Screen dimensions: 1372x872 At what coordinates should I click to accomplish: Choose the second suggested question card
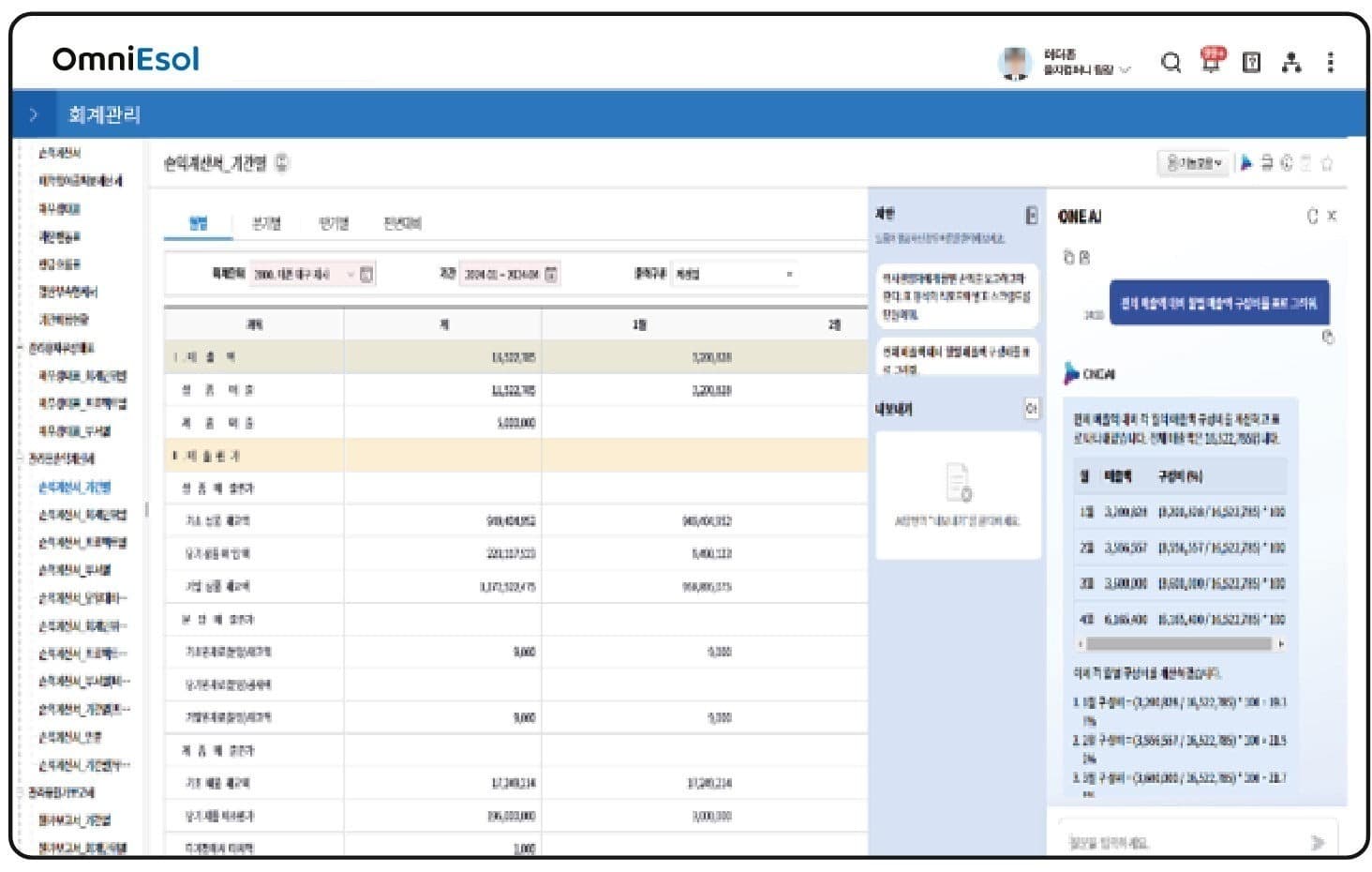956,357
